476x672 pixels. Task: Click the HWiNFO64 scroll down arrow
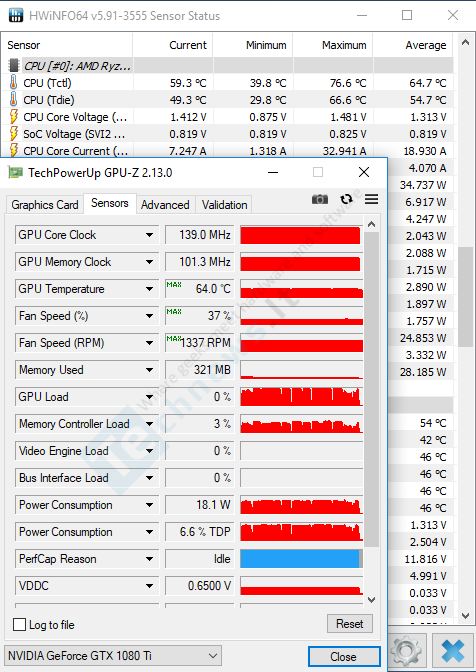click(x=465, y=616)
